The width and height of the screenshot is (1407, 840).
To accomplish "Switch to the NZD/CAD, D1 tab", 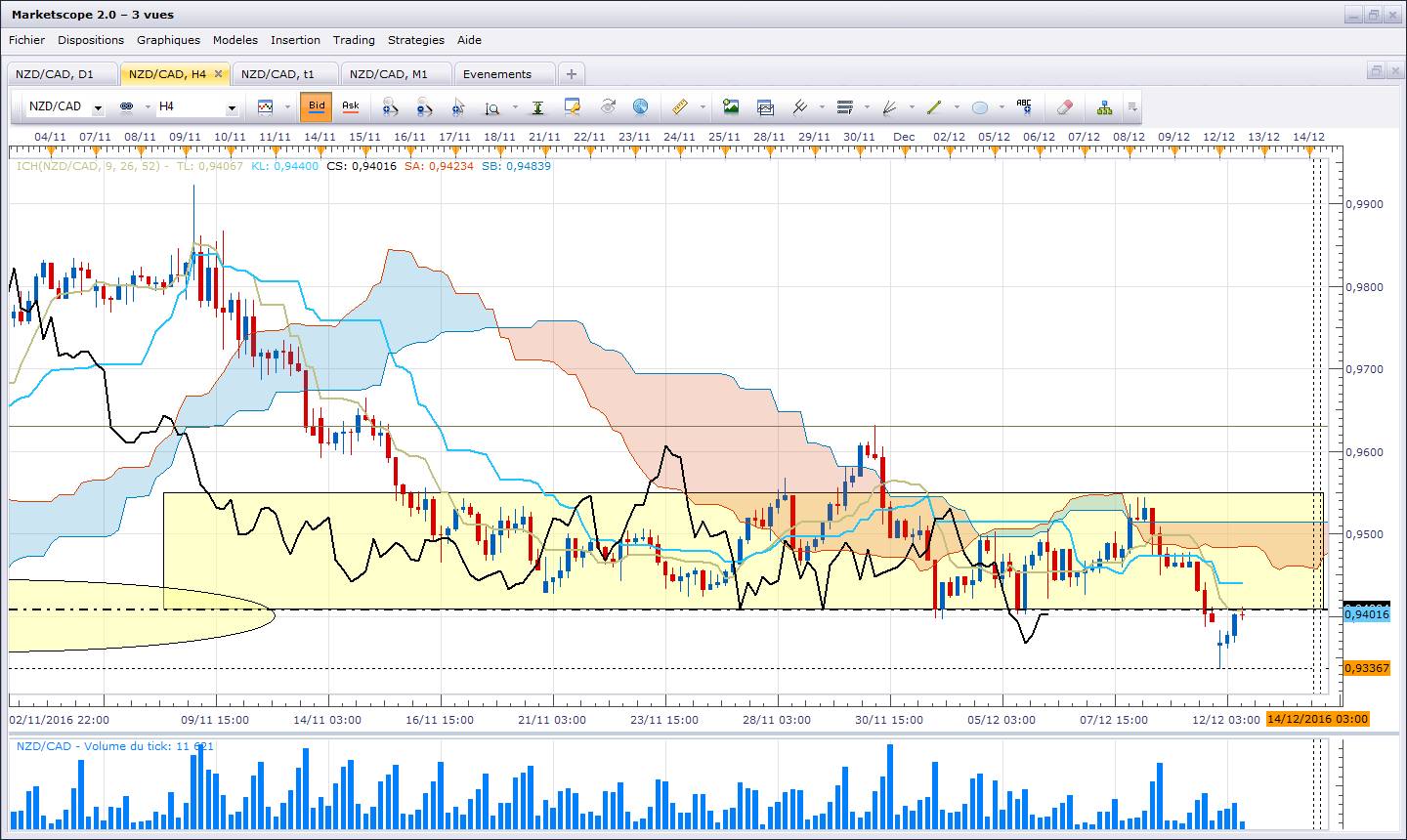I will [x=55, y=74].
